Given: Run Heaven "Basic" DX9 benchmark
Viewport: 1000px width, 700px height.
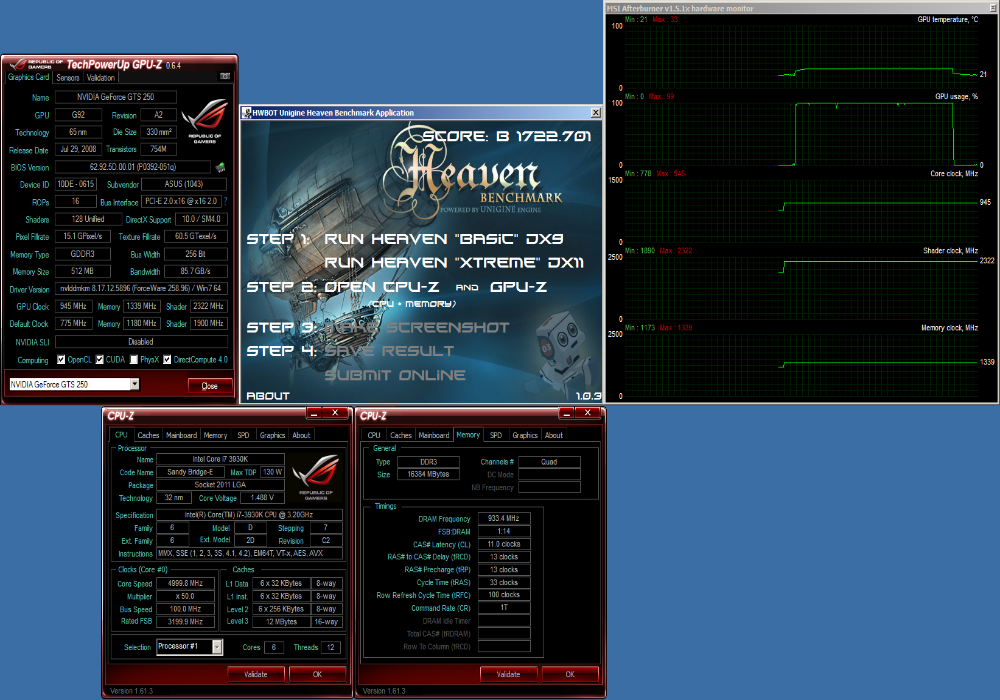Looking at the screenshot, I should pyautogui.click(x=443, y=239).
